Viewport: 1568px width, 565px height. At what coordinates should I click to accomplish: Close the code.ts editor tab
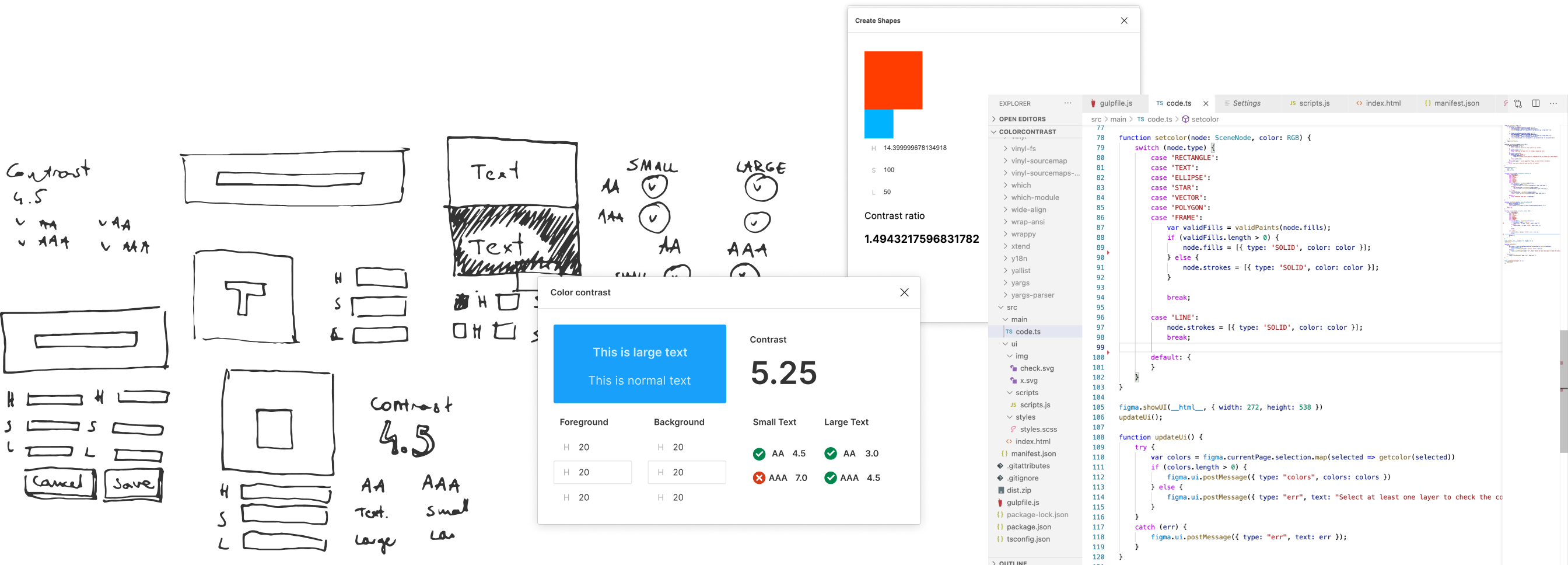pos(1206,103)
